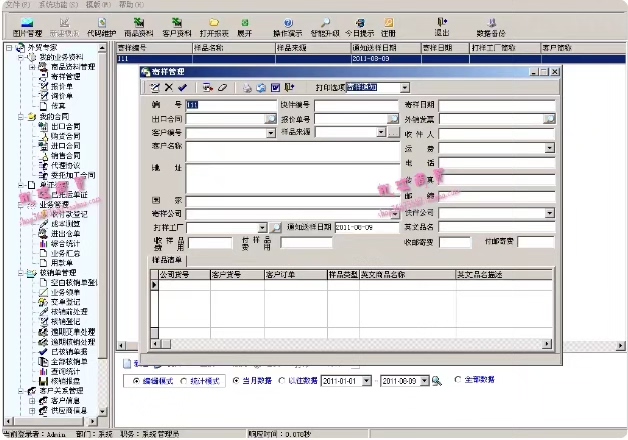Click the search button beside 出口合同 field
628x440 pixels.
tap(270, 119)
